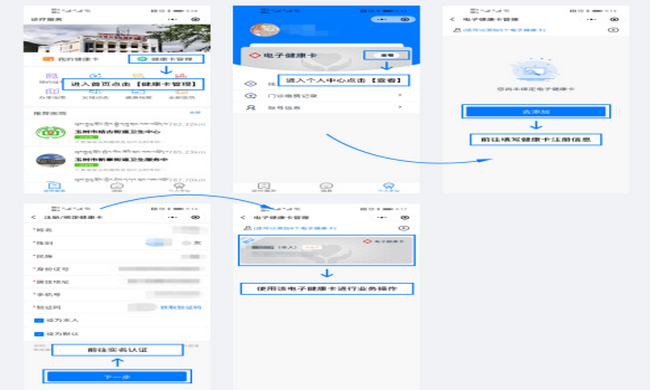The width and height of the screenshot is (650, 390).
Task: Select the bound electronic health card
Action: [x=327, y=250]
